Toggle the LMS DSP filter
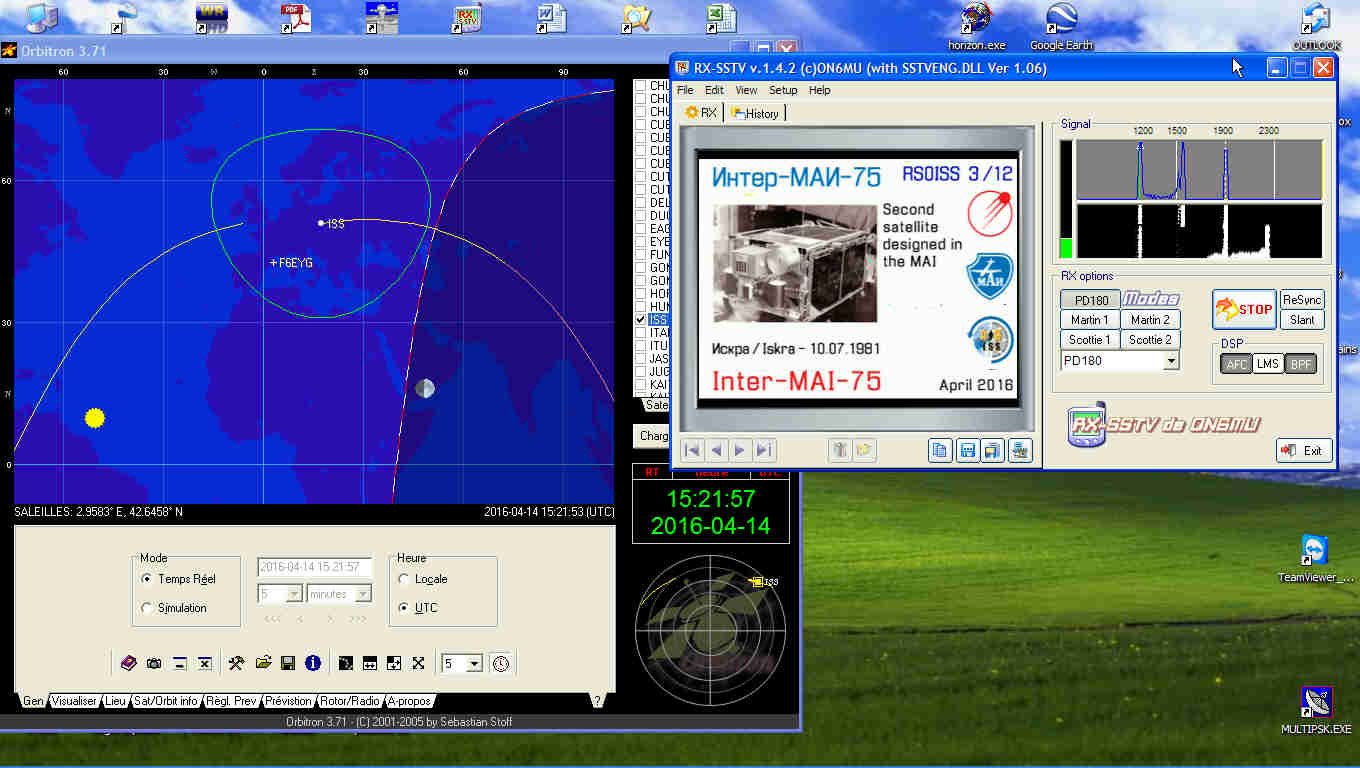This screenshot has width=1360, height=768. click(x=1268, y=364)
